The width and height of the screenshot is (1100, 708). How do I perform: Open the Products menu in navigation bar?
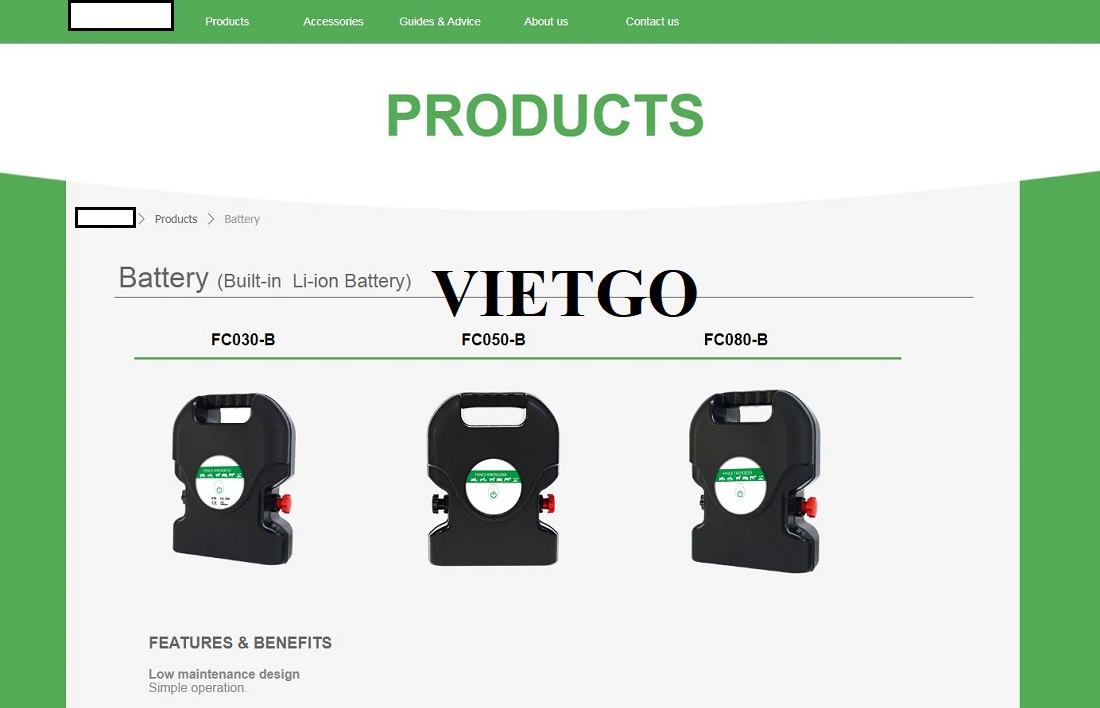tap(227, 22)
